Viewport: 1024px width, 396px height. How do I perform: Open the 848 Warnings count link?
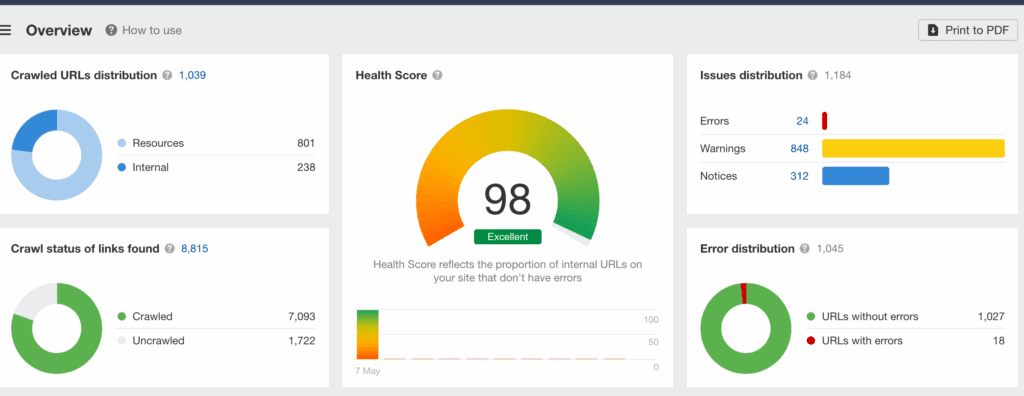click(x=799, y=148)
